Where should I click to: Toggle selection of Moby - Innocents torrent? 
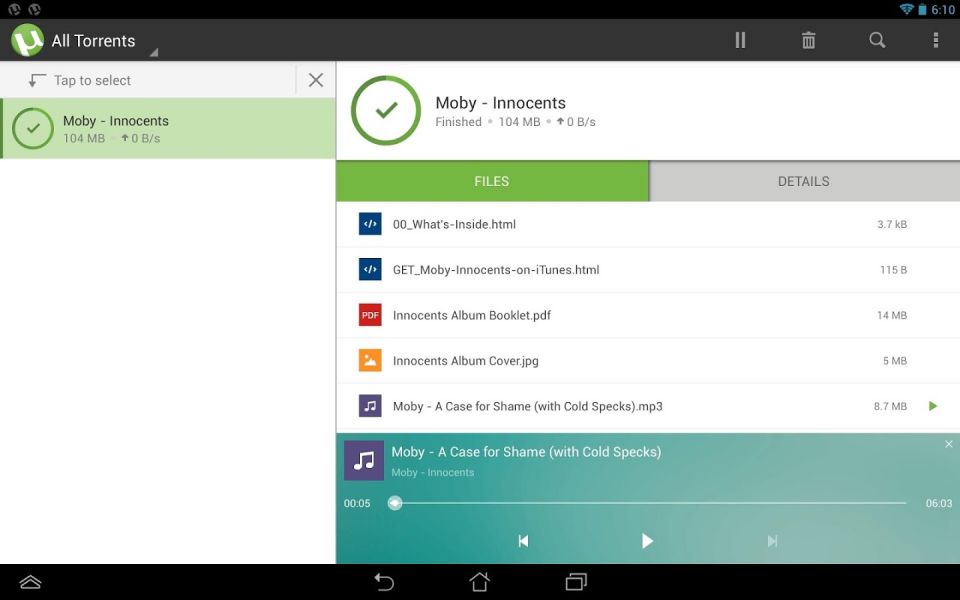click(x=33, y=129)
